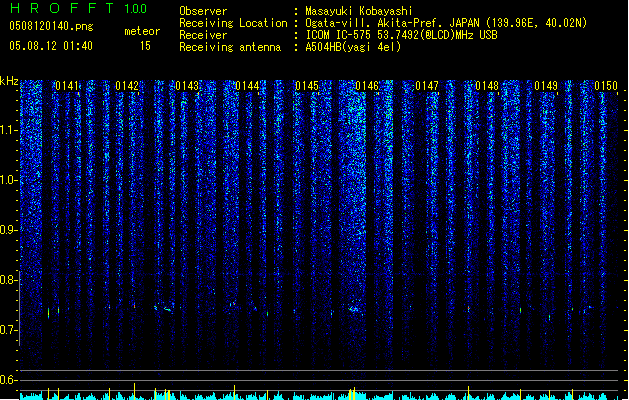Image resolution: width=629 pixels, height=400 pixels.
Task: Click the location text Ogata-vill. Akita-Pref. JAPAN
Action: 392,23
